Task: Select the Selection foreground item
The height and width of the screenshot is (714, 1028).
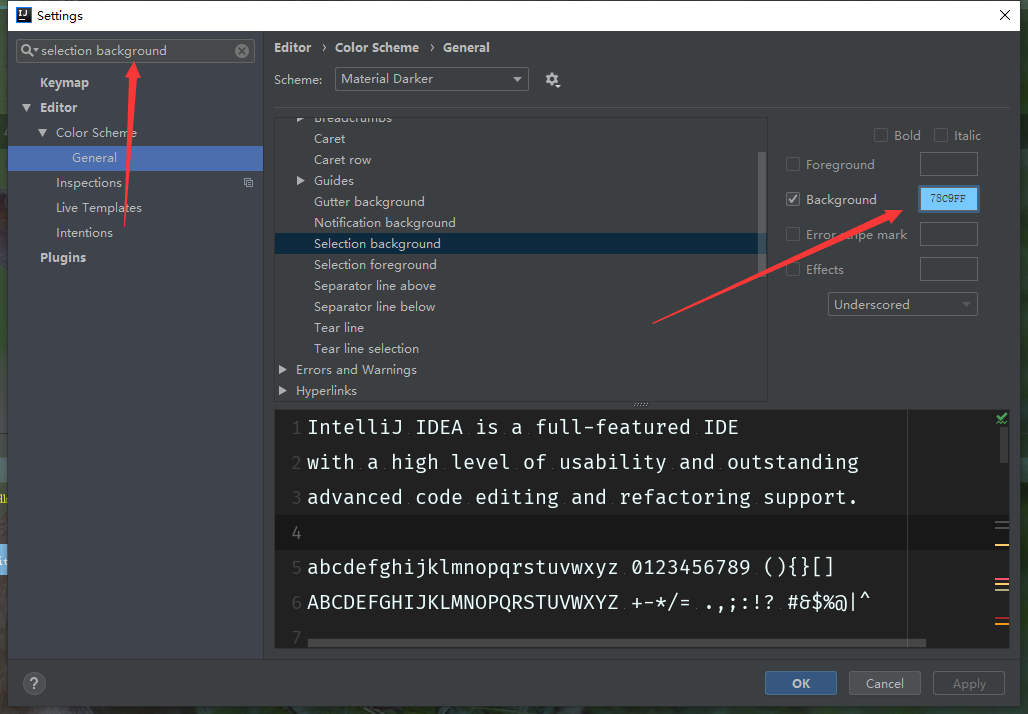Action: 375,265
